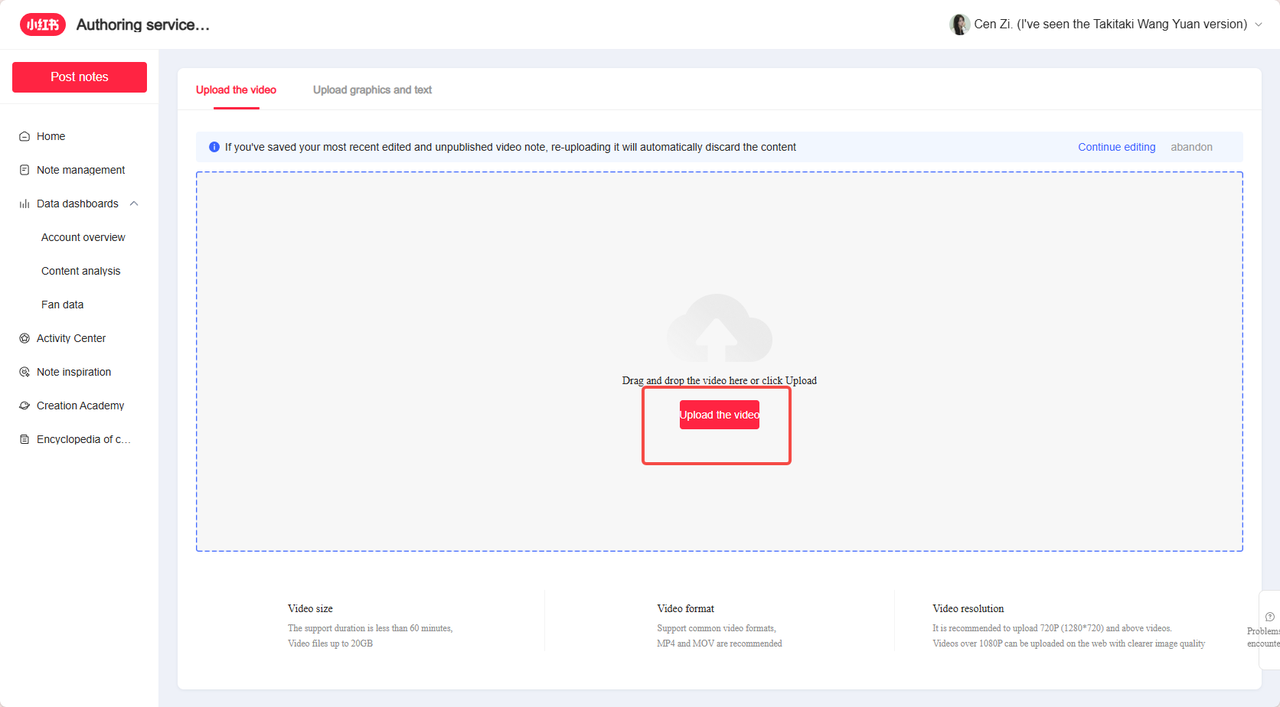Click the Activity Center icon

point(24,338)
